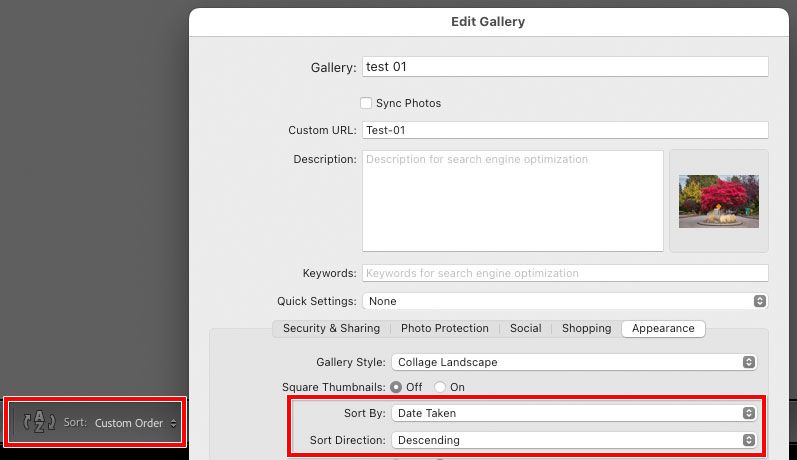Select Square Thumbnails On radio button

[440, 387]
